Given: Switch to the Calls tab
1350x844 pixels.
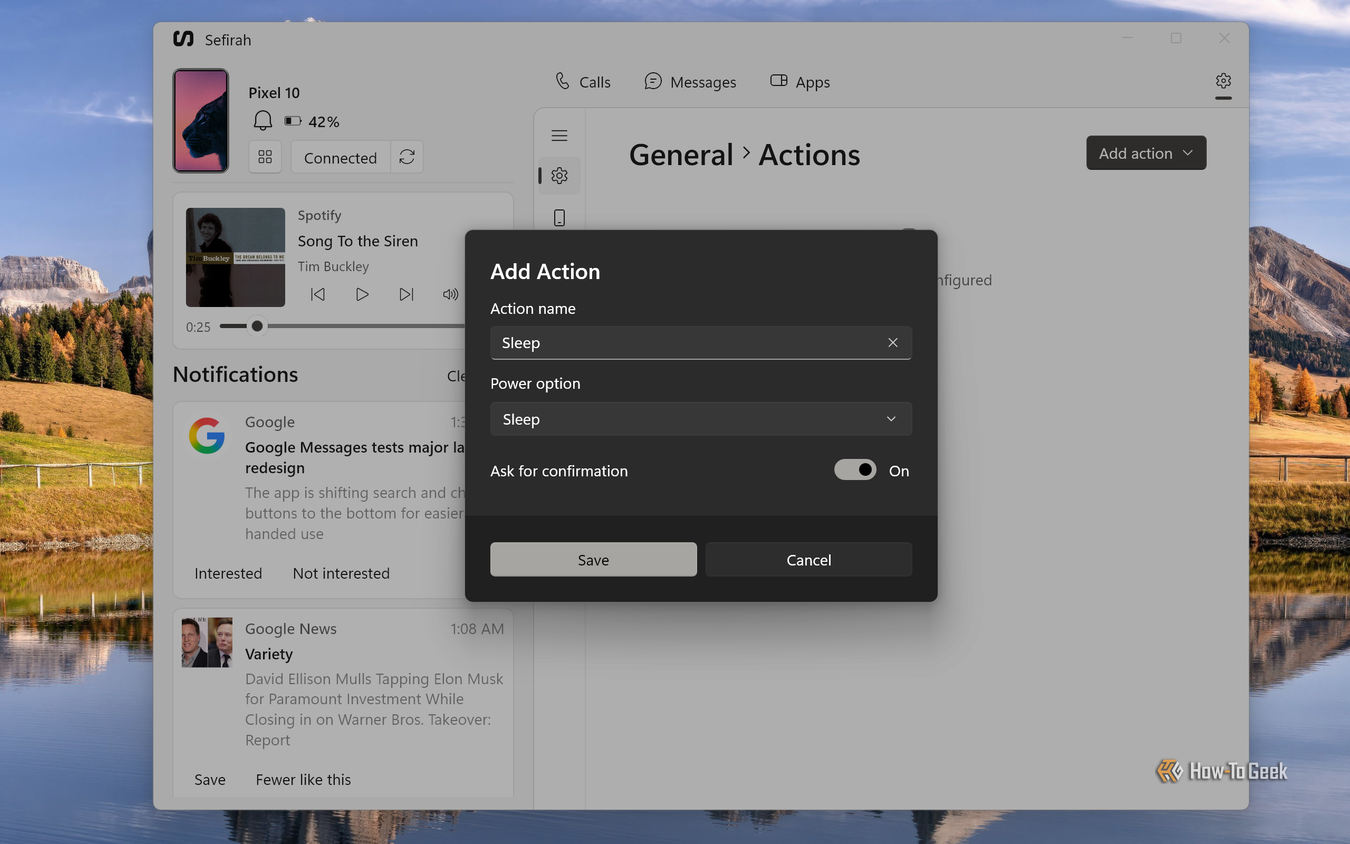Looking at the screenshot, I should pyautogui.click(x=583, y=82).
